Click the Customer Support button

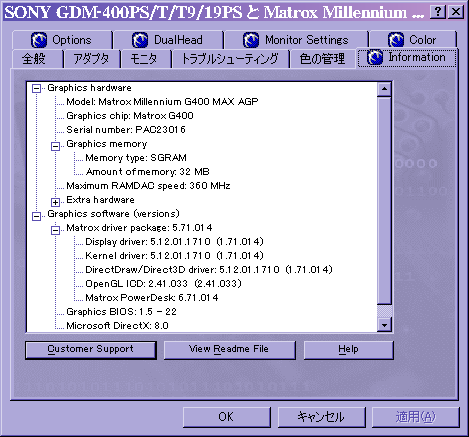click(91, 350)
